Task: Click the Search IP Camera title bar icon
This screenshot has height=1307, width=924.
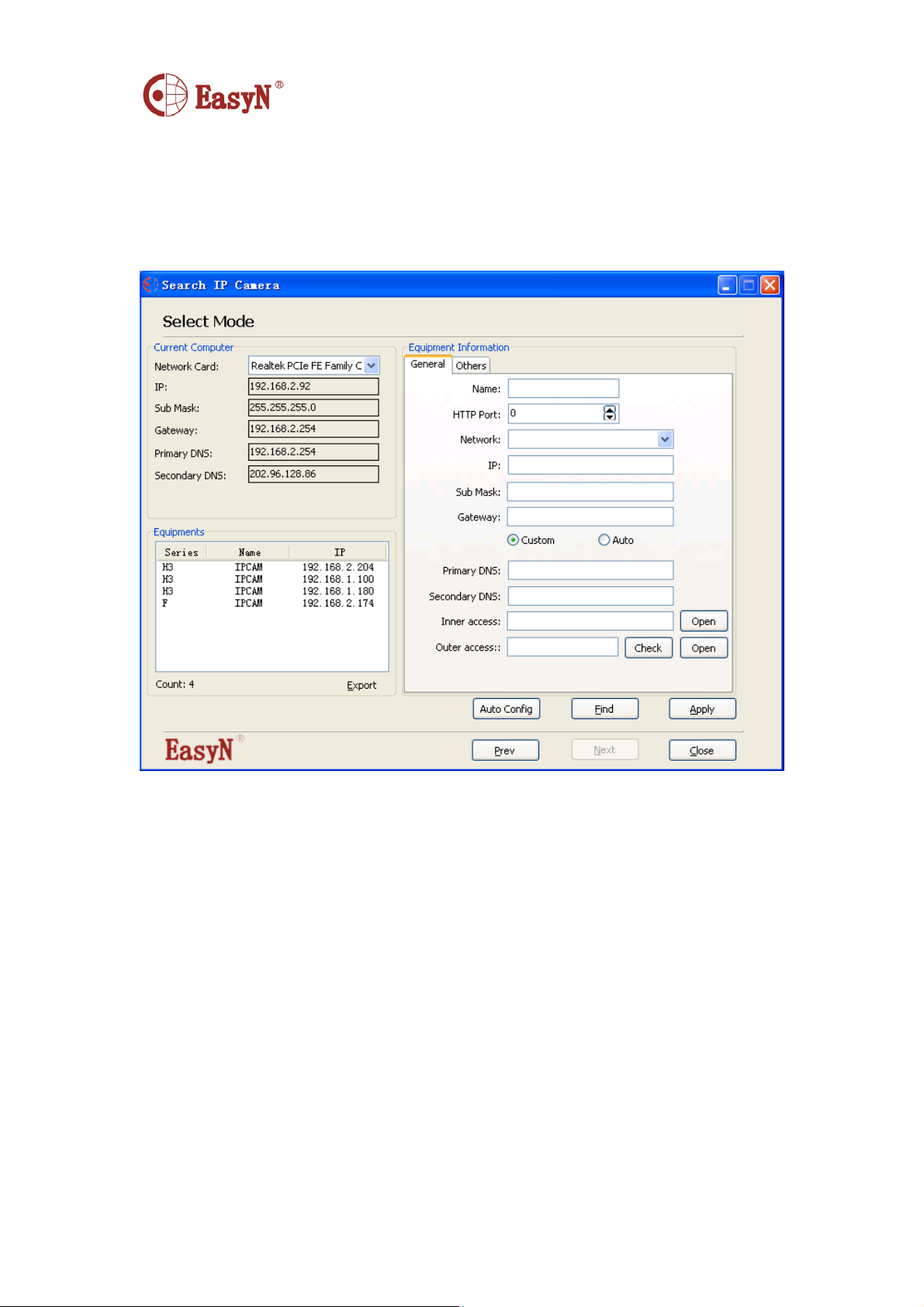Action: coord(151,285)
